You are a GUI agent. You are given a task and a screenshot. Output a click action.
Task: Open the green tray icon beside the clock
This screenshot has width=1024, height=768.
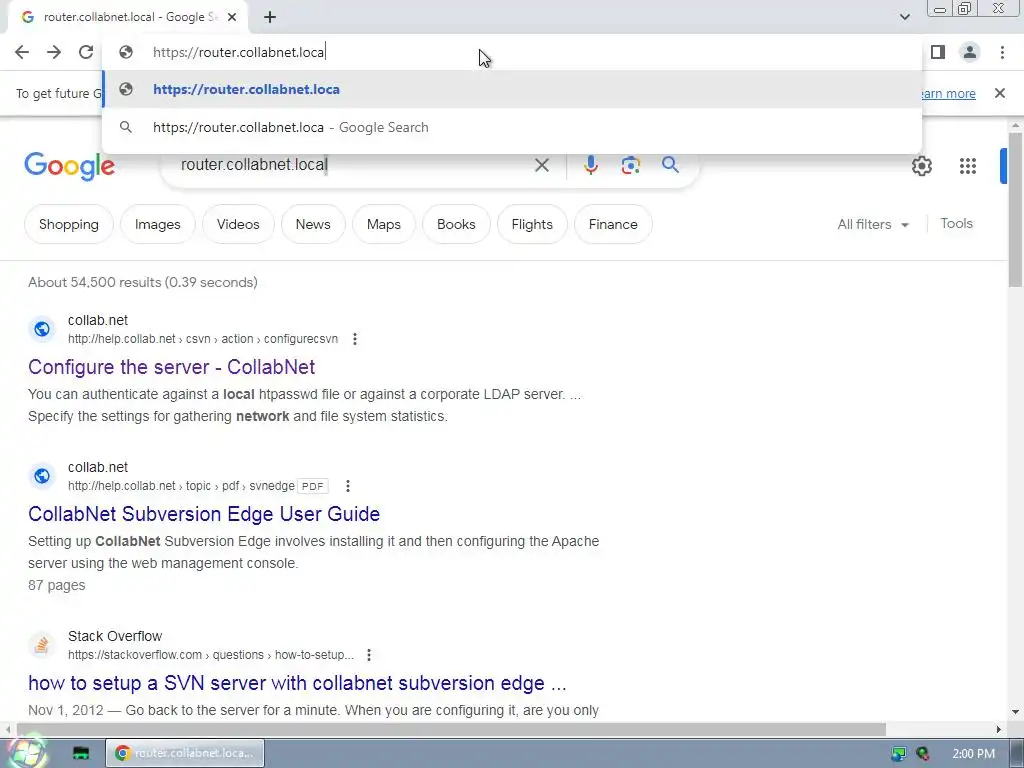[923, 754]
